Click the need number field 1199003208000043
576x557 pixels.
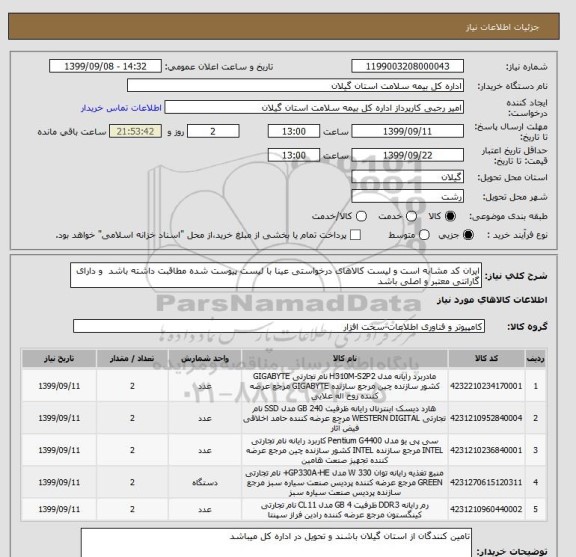coord(407,67)
